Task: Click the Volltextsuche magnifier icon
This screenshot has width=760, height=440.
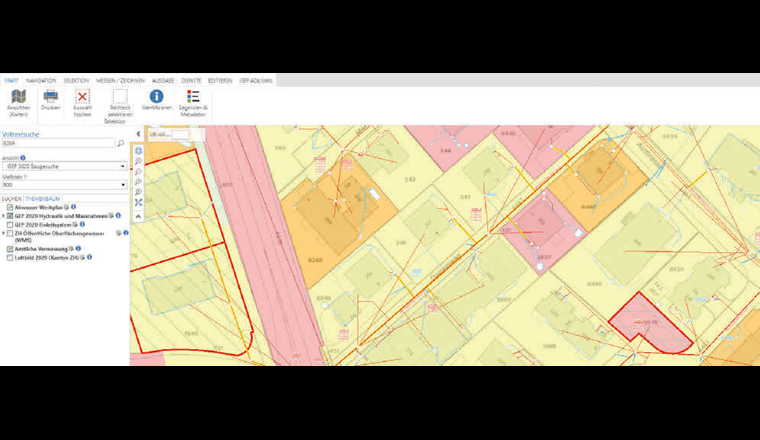Action: (x=122, y=144)
